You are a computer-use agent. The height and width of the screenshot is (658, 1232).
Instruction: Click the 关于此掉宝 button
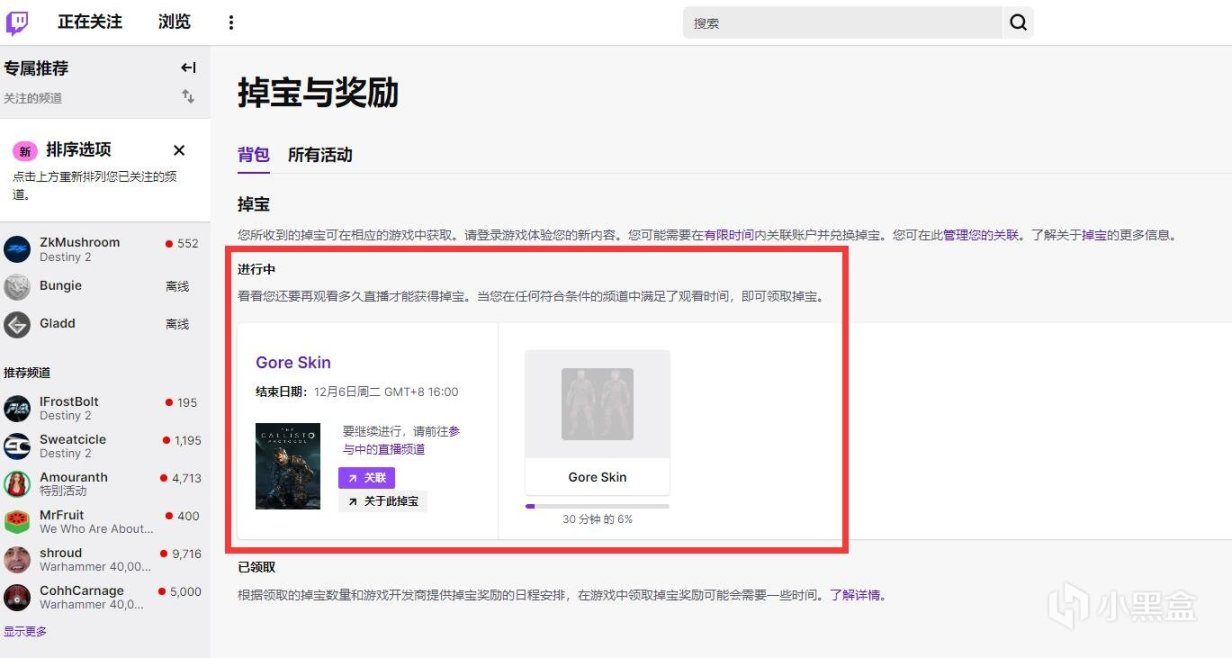point(383,501)
